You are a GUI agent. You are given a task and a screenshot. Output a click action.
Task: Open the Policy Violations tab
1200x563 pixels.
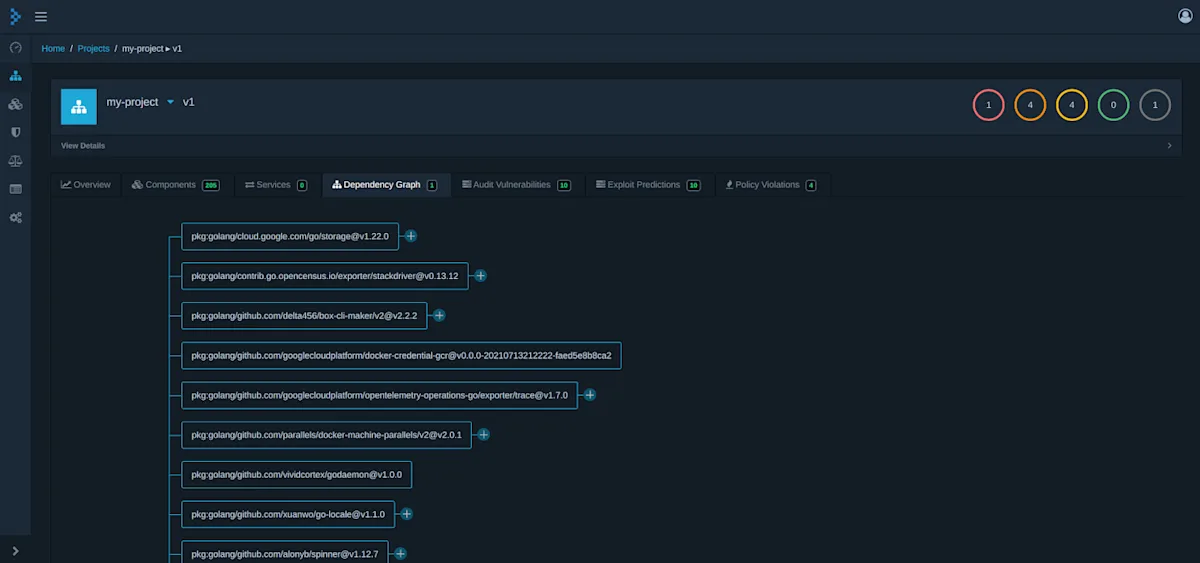point(771,185)
